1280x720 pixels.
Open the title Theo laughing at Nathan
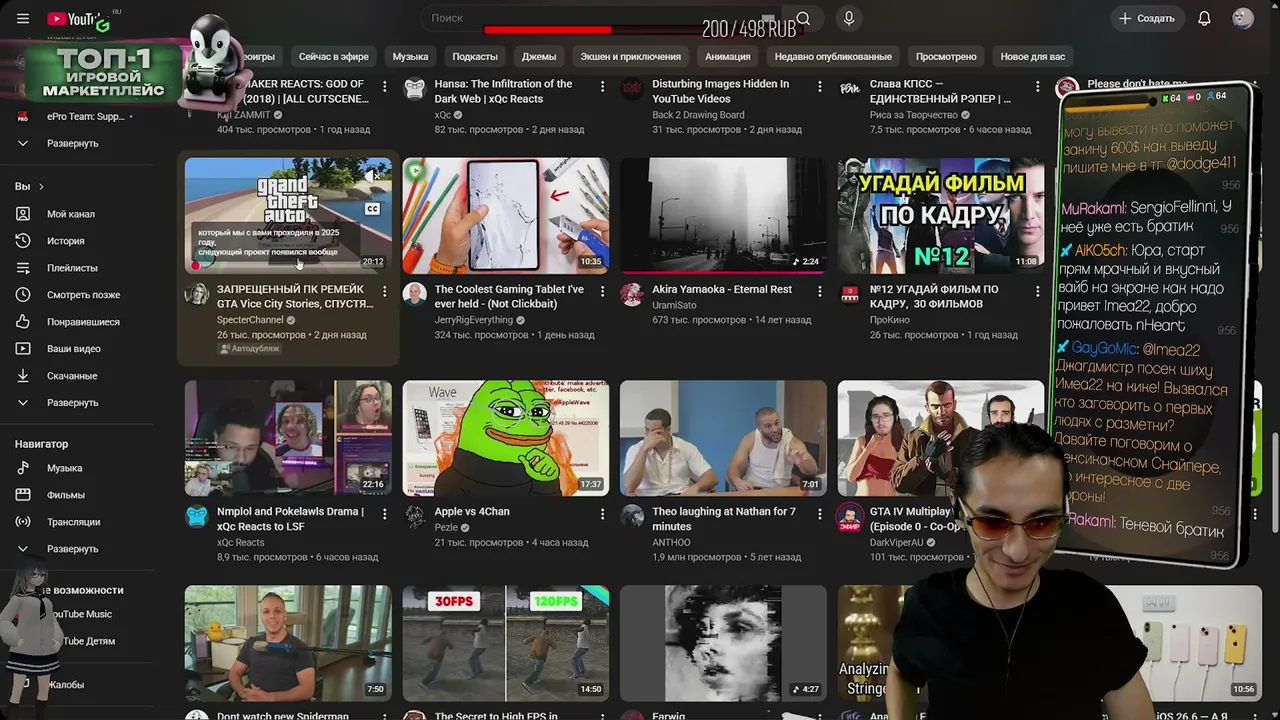[x=724, y=519]
